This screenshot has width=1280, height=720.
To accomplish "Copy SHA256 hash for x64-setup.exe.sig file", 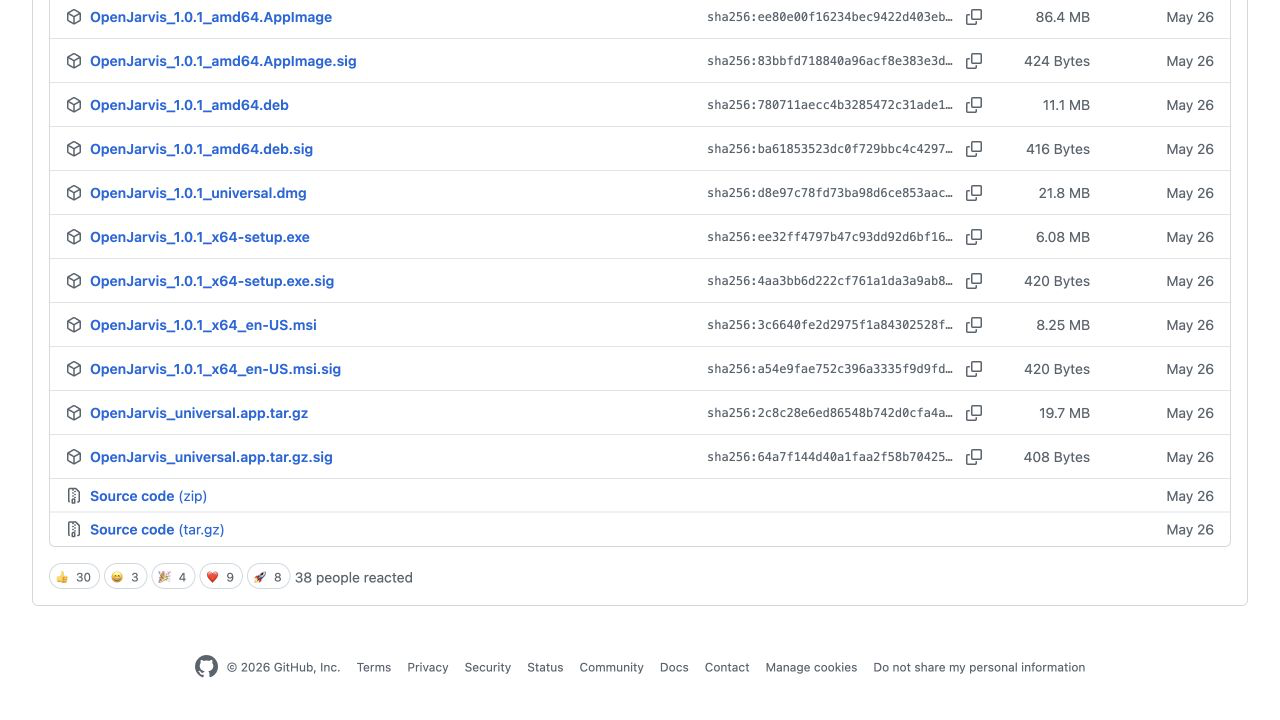I will pyautogui.click(x=974, y=281).
